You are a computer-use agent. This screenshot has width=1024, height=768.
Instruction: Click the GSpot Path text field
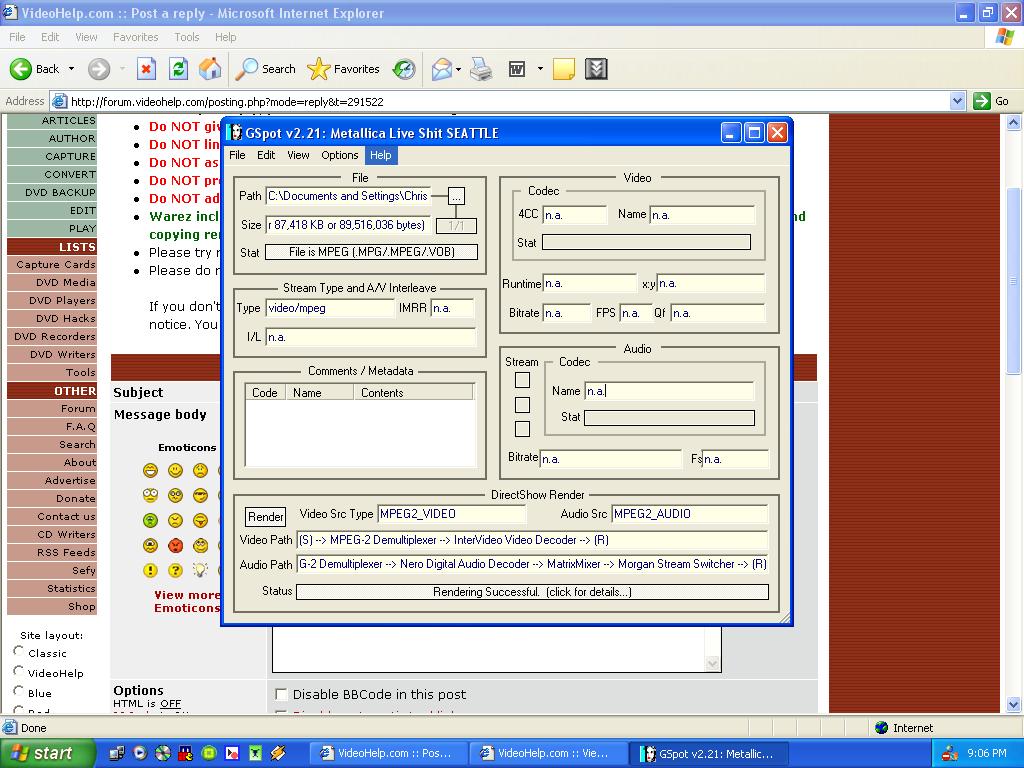[348, 196]
